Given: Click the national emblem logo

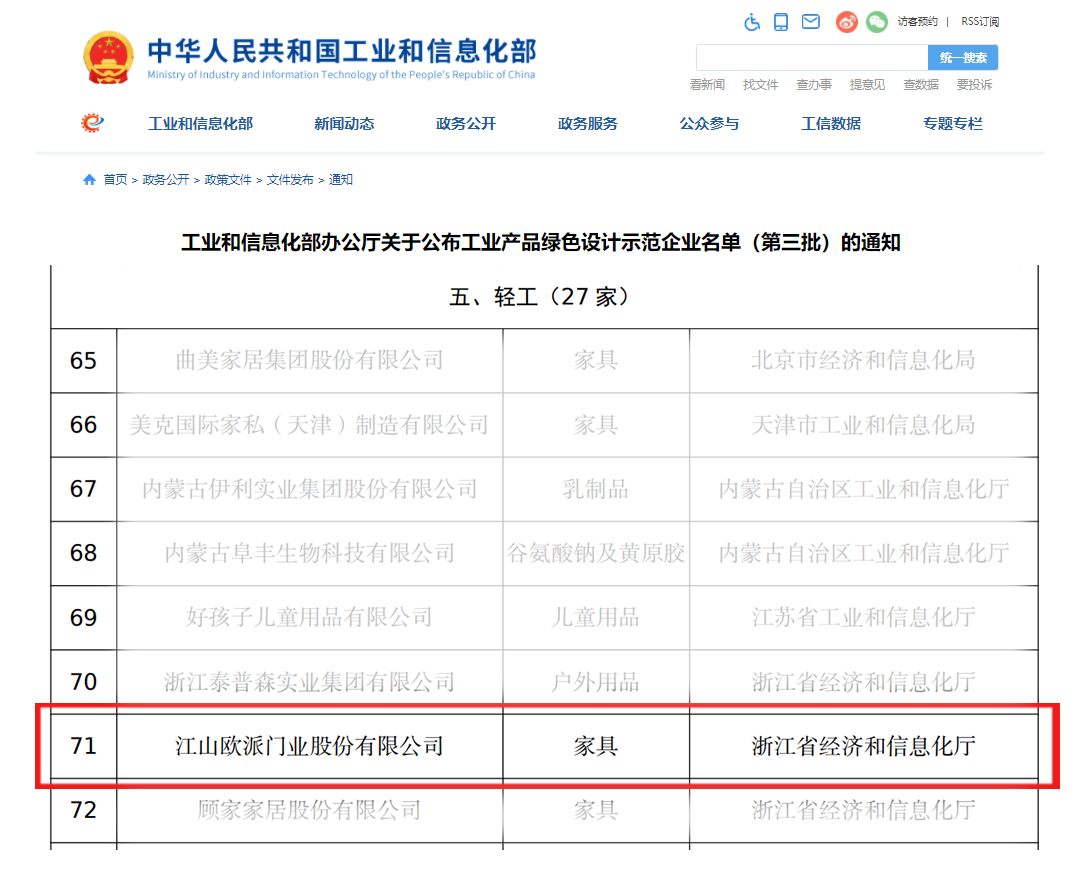Looking at the screenshot, I should coord(107,58).
